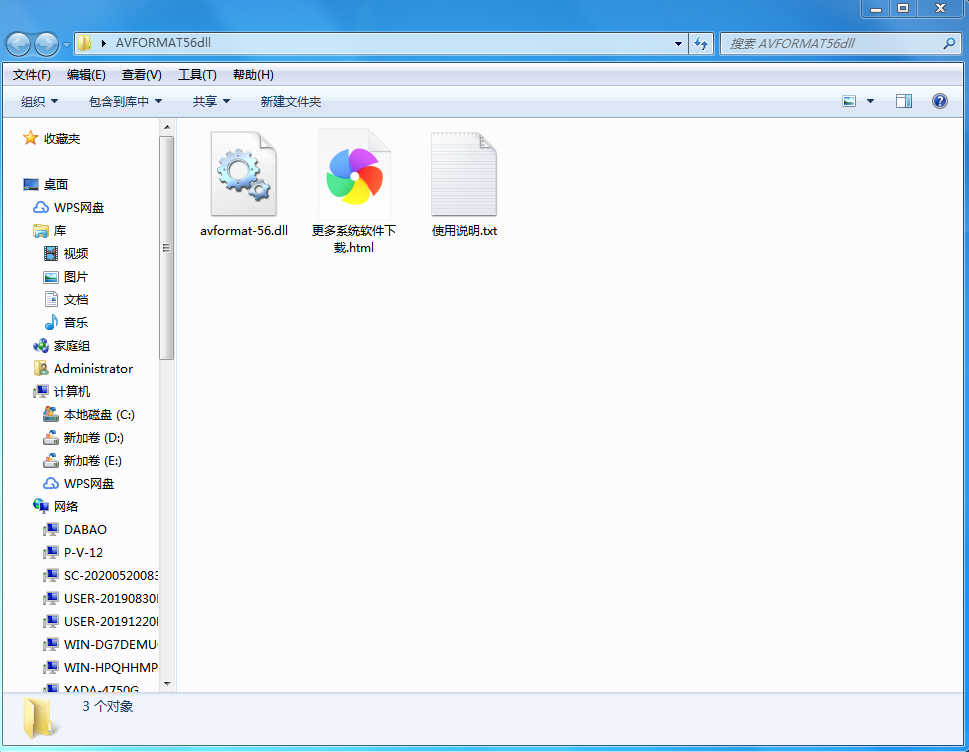Click the Back navigation arrow button
Viewport: 969px width, 752px height.
[19, 43]
